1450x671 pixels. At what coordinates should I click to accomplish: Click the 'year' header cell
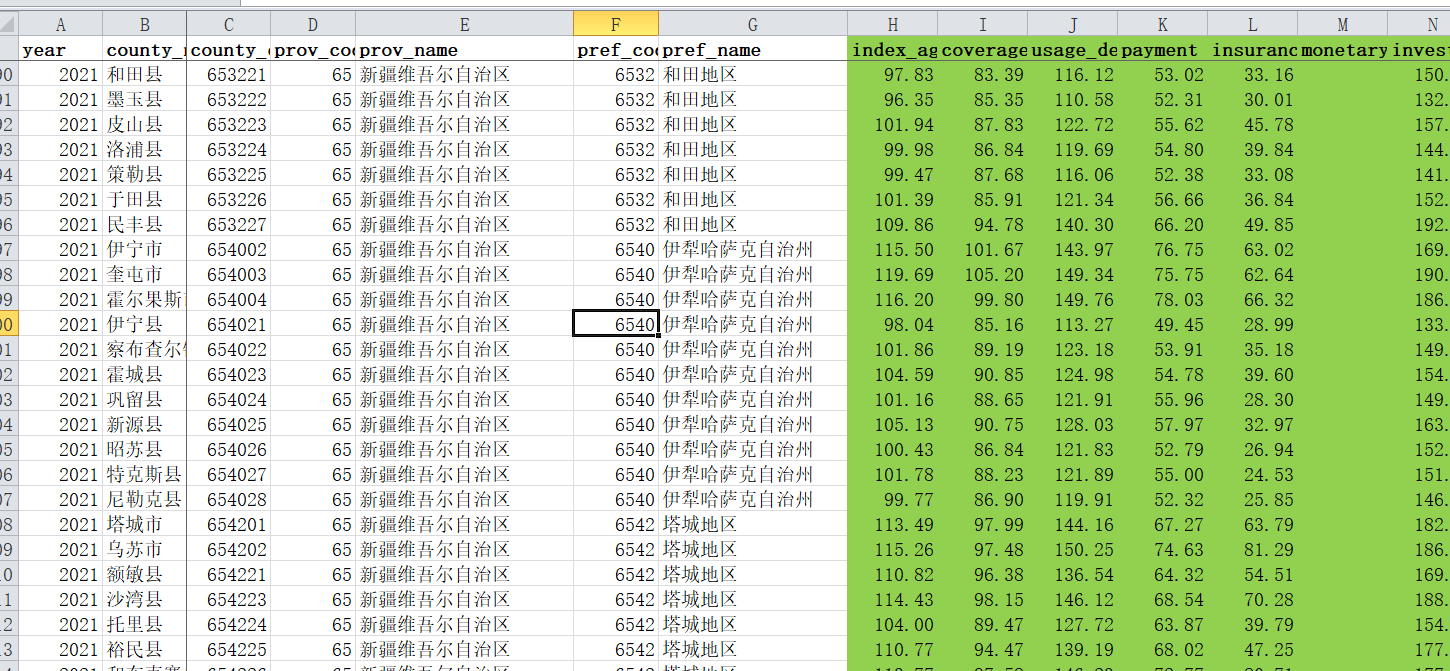tap(61, 49)
